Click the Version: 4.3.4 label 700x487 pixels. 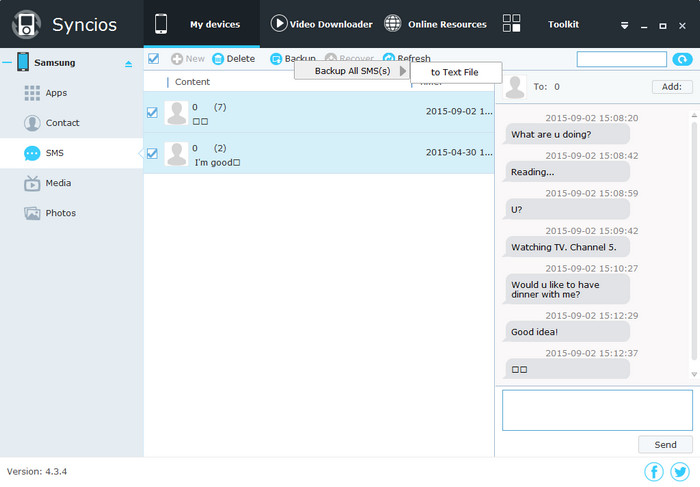[x=37, y=471]
